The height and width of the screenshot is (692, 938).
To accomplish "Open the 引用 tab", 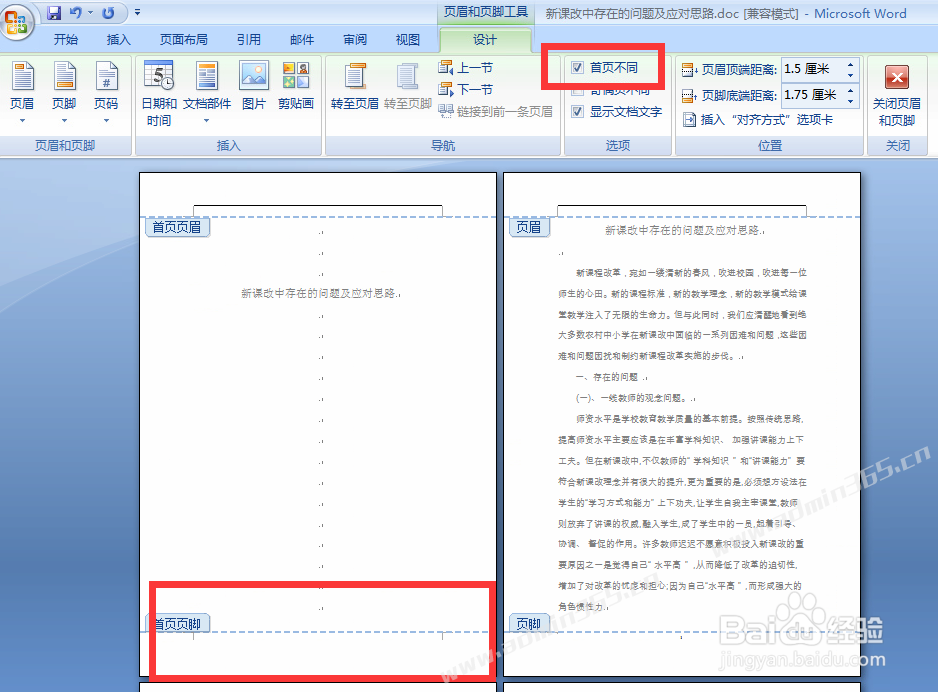I will click(249, 39).
